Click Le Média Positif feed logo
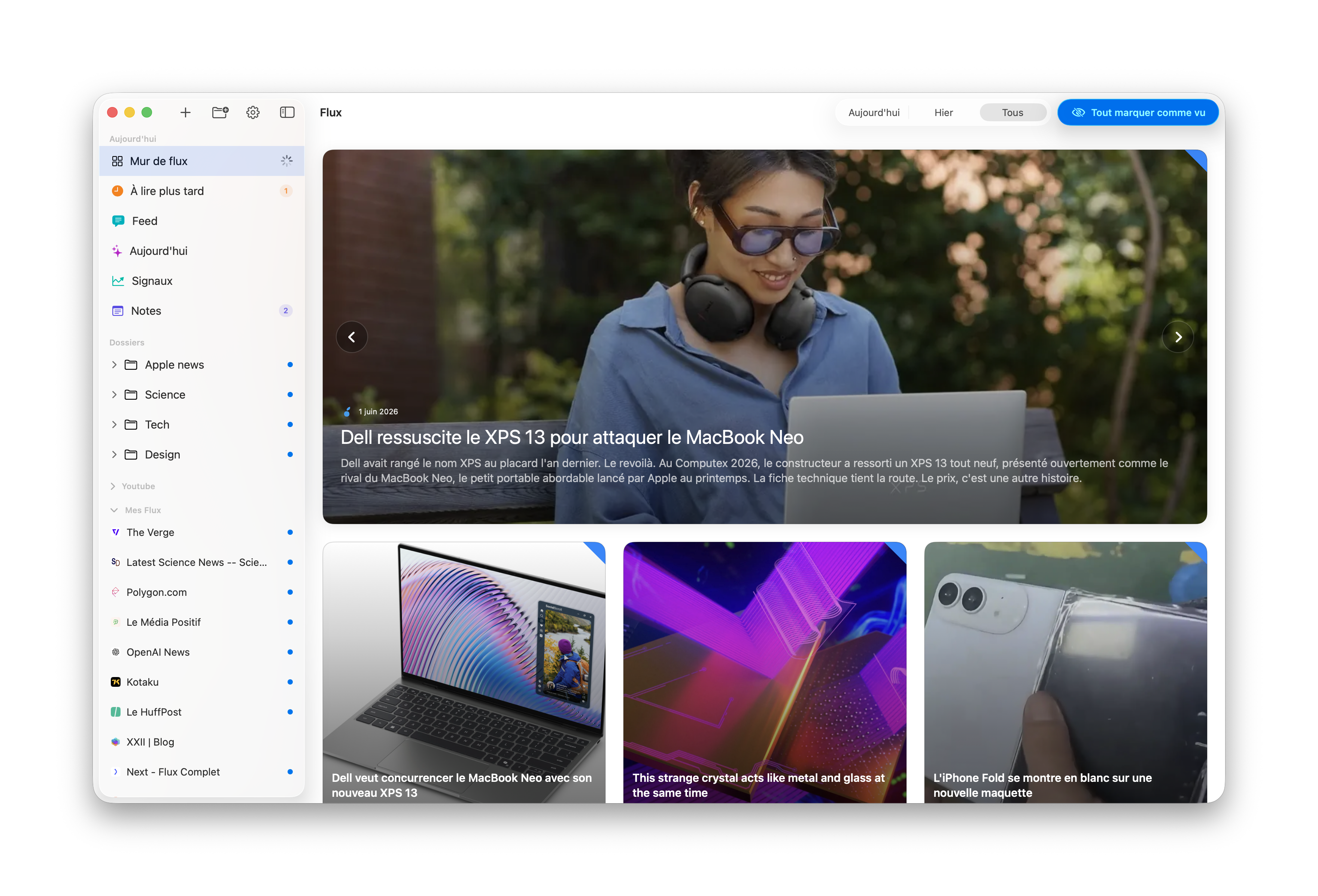 tap(116, 623)
